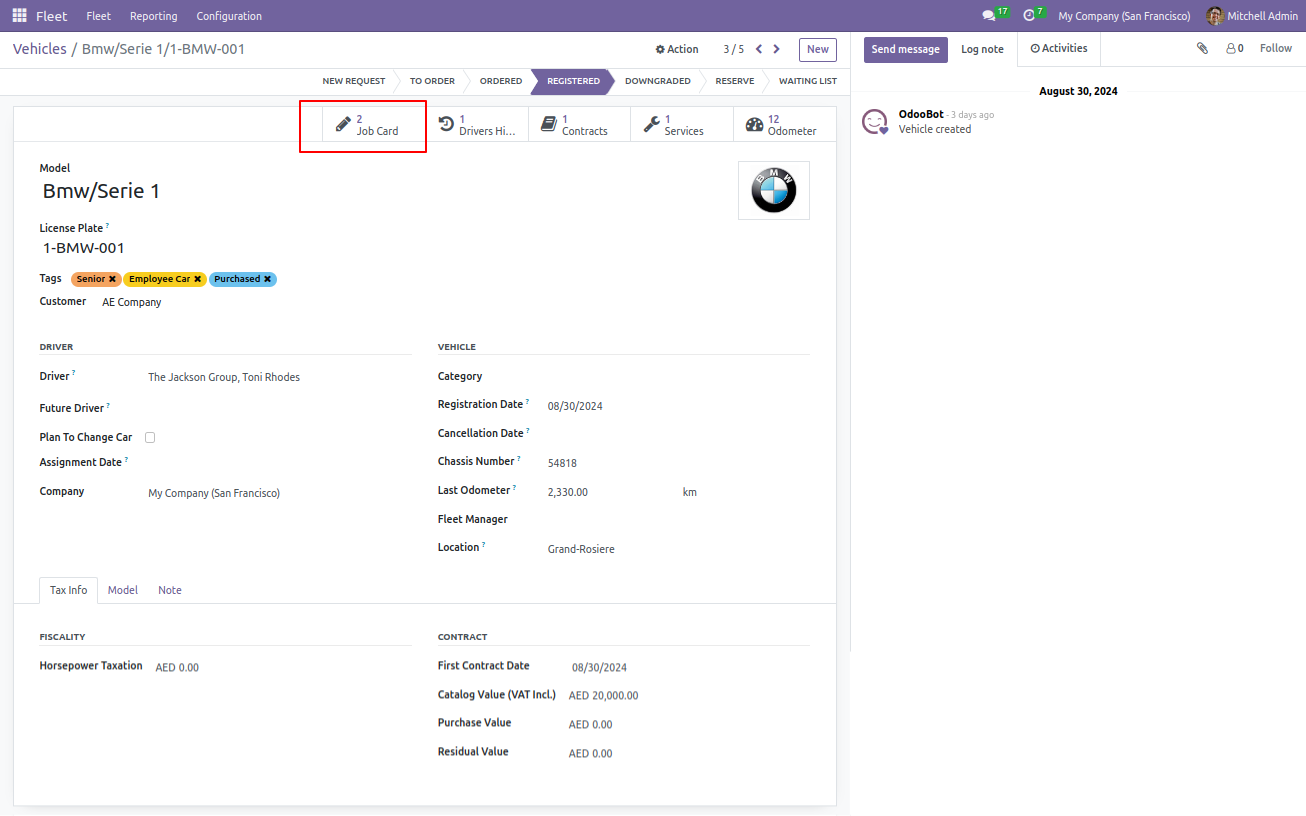1306x816 pixels.
Task: Open Fleet menu in navbar
Action: [99, 16]
